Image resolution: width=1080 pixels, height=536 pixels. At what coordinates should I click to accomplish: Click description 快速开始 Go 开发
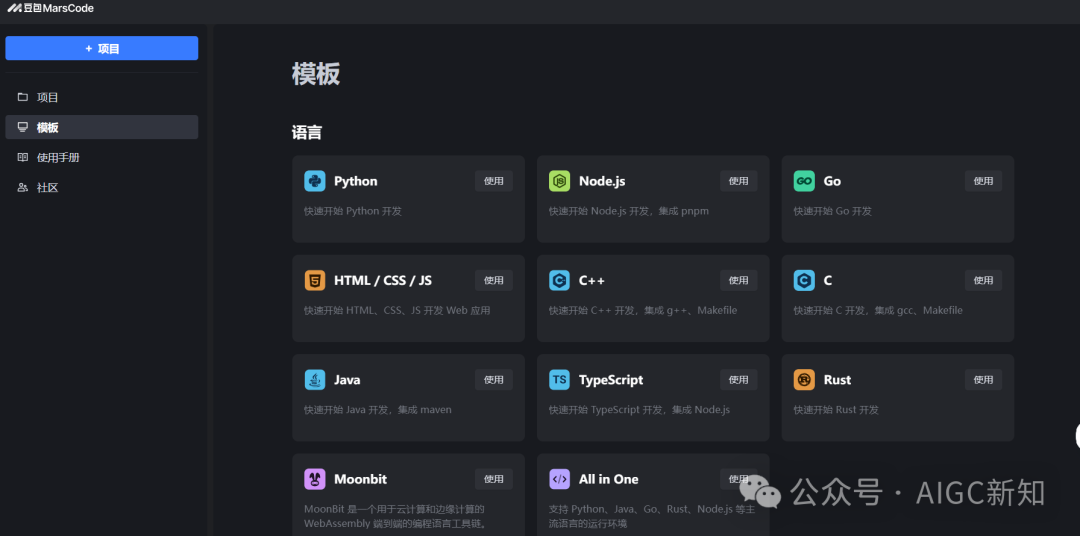point(833,211)
